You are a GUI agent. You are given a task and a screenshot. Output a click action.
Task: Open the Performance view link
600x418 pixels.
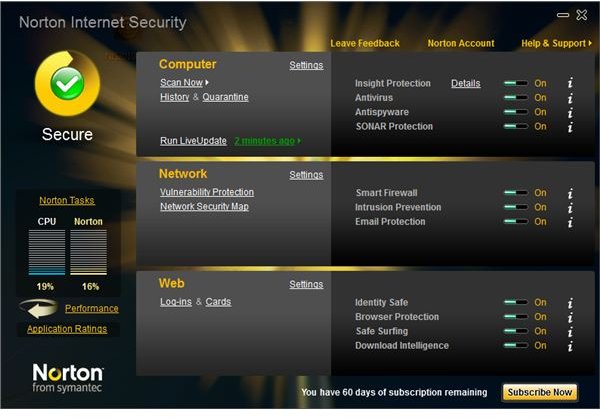pos(91,309)
